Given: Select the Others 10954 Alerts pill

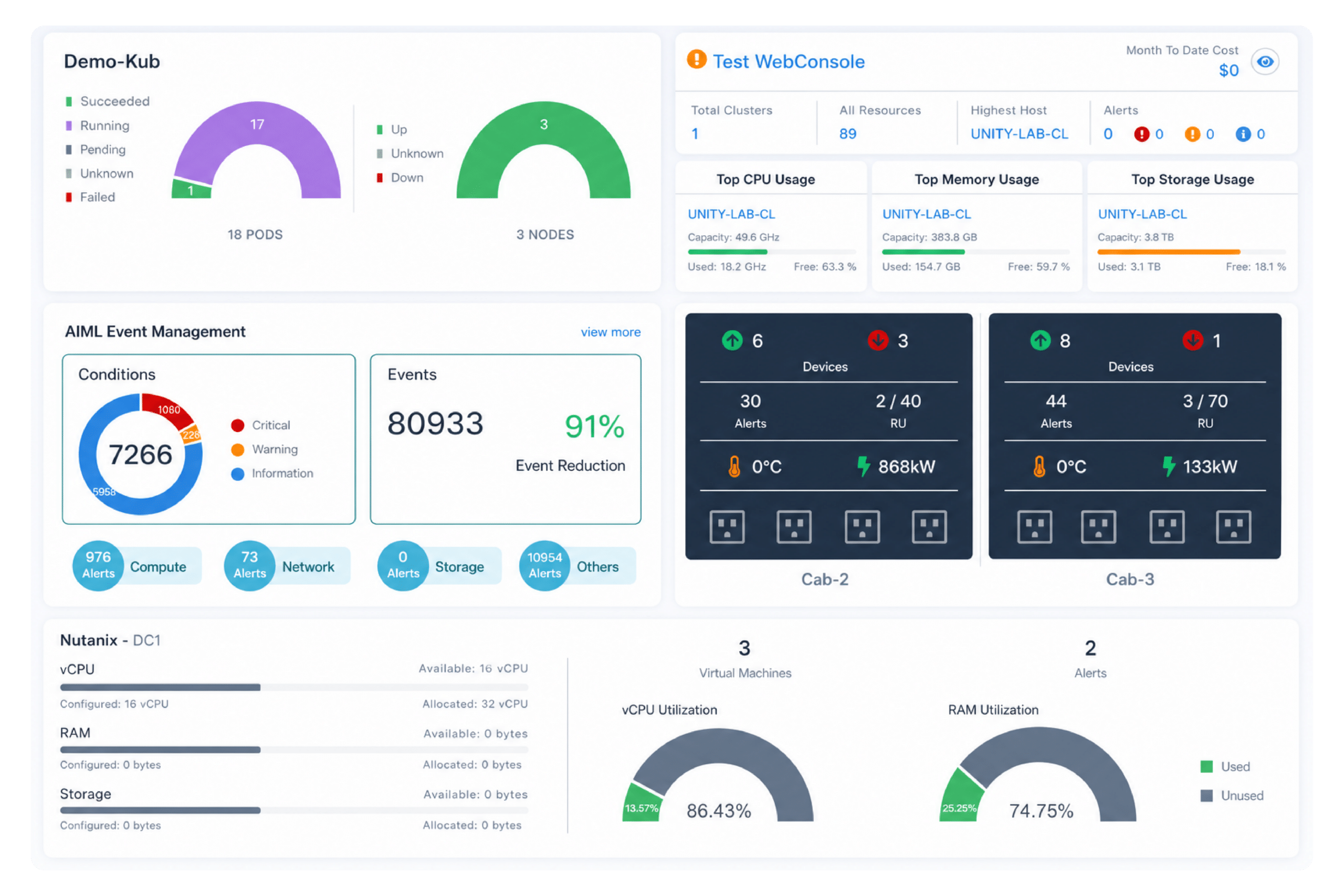Looking at the screenshot, I should [577, 566].
